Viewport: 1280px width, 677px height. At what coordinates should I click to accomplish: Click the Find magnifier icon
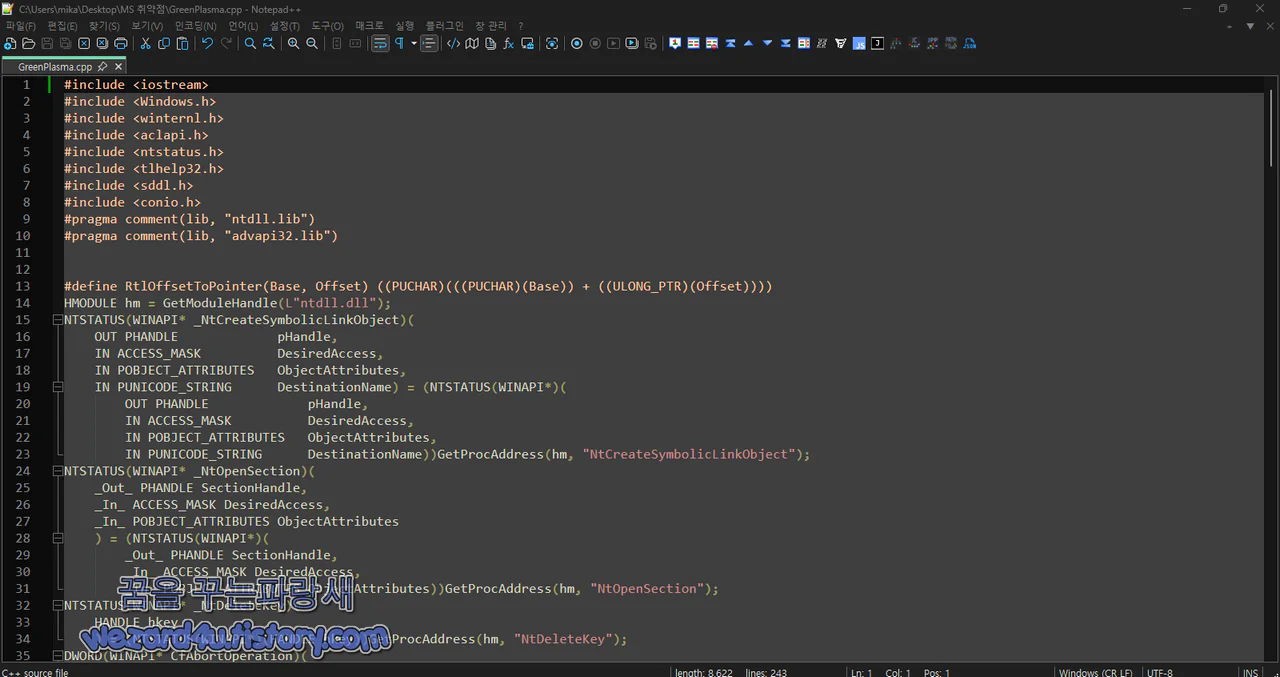250,44
